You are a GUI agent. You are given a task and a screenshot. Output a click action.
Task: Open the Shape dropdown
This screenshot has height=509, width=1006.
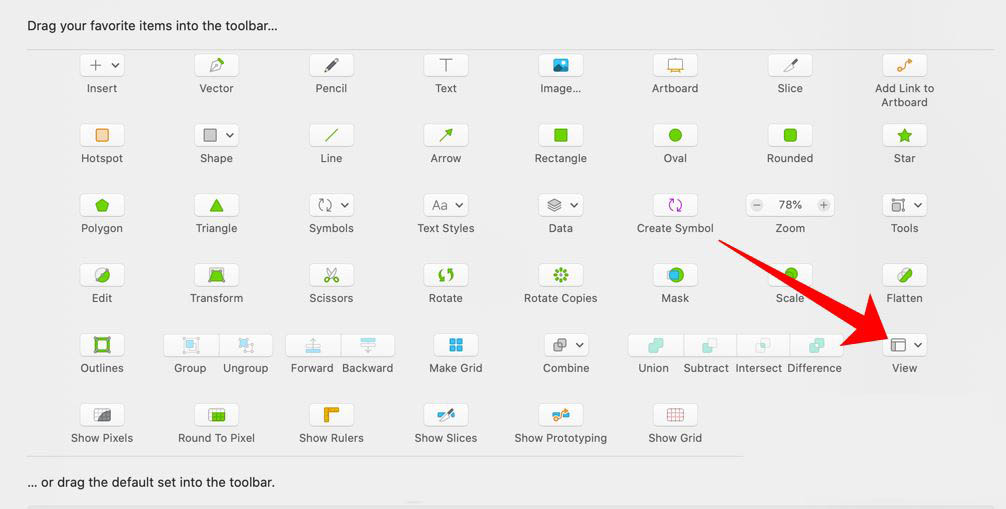pos(216,135)
